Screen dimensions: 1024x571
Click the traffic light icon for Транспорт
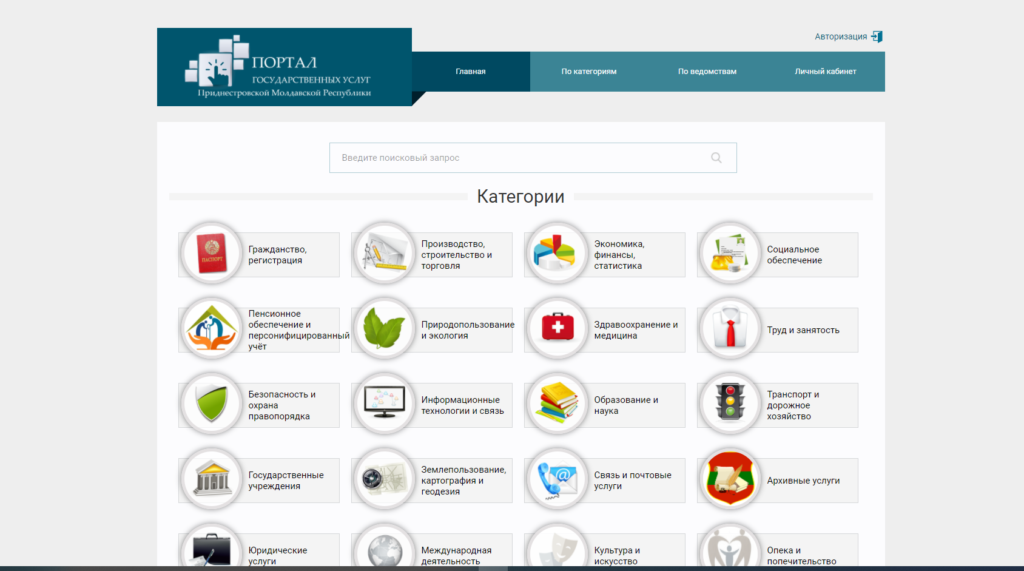(x=730, y=404)
